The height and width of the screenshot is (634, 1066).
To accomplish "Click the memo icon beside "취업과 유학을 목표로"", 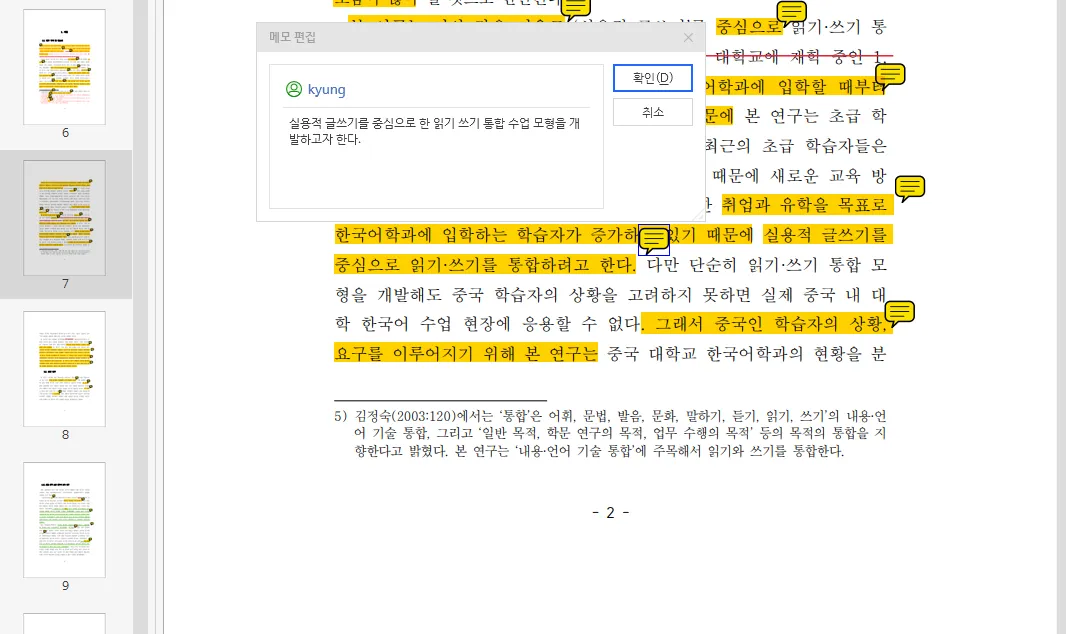I will click(909, 188).
